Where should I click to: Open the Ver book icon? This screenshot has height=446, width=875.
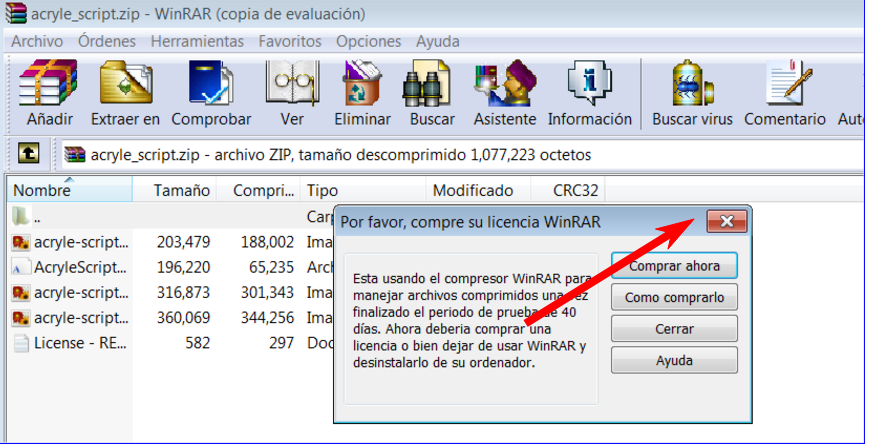click(x=292, y=83)
